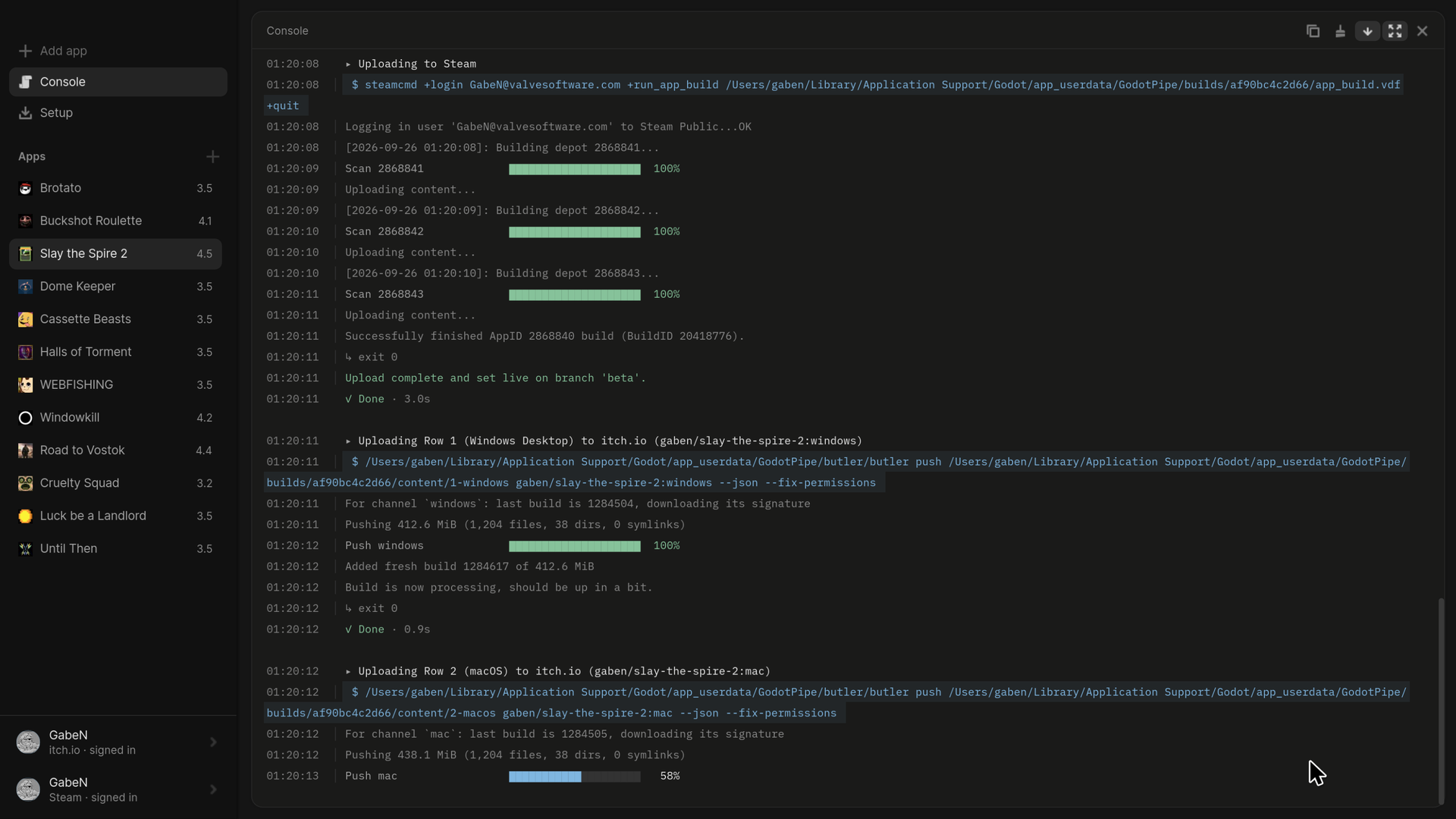Select the Cruelty Squad app icon
The image size is (1456, 819).
(x=25, y=483)
